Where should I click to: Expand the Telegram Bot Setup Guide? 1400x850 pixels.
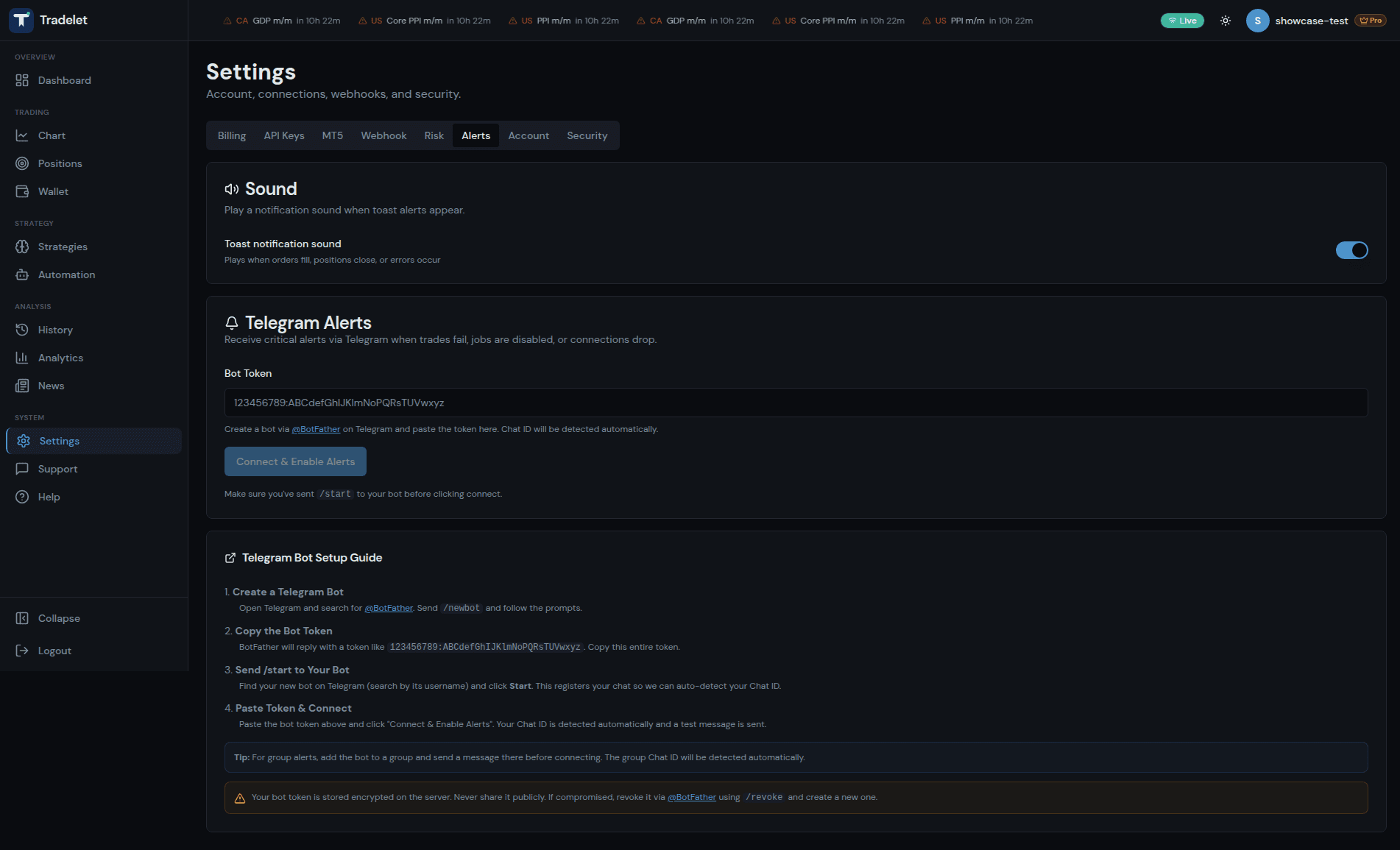point(312,557)
